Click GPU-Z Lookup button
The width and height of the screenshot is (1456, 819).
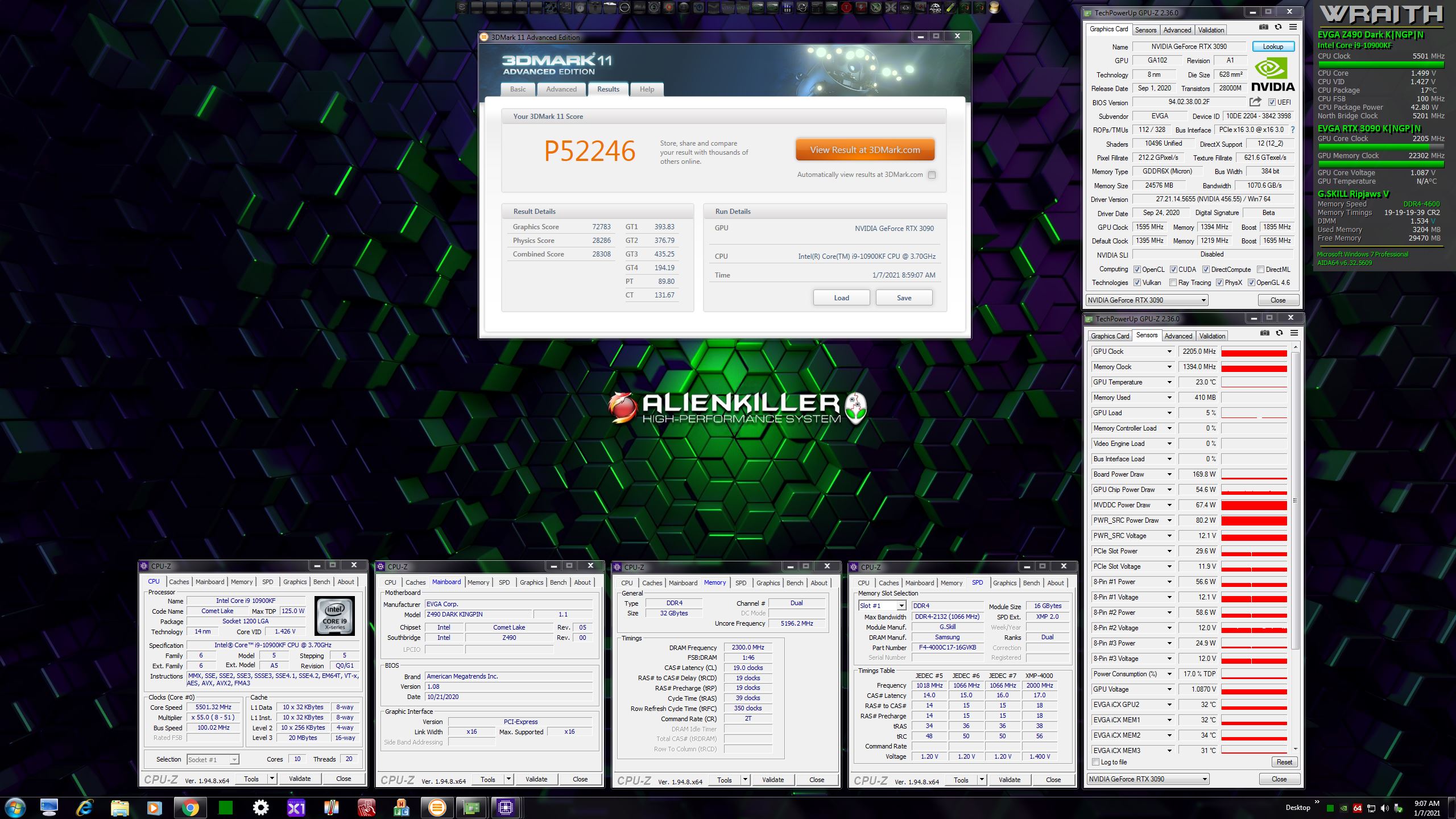coord(1273,47)
